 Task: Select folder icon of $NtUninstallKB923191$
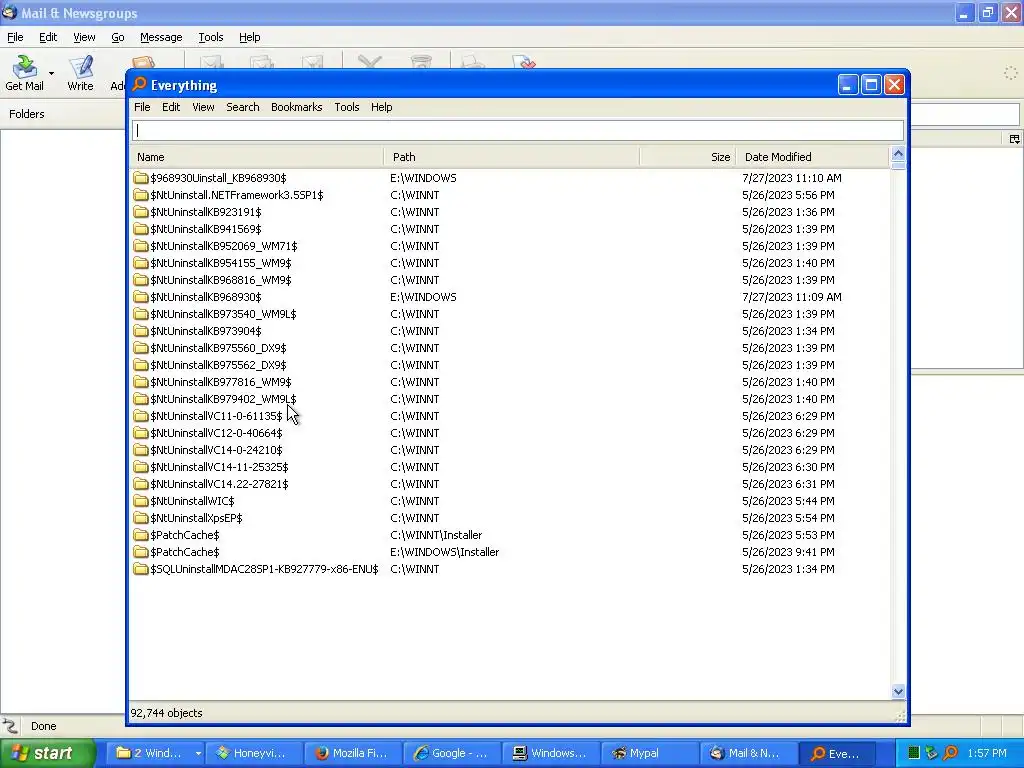tap(140, 212)
